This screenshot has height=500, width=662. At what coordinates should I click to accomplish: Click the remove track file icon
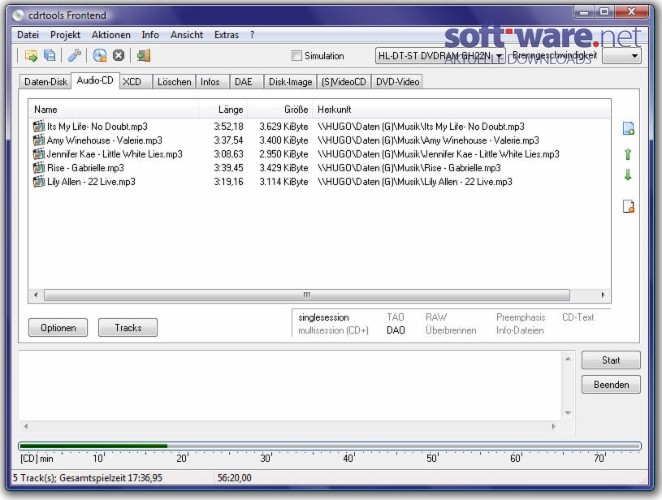pyautogui.click(x=628, y=207)
